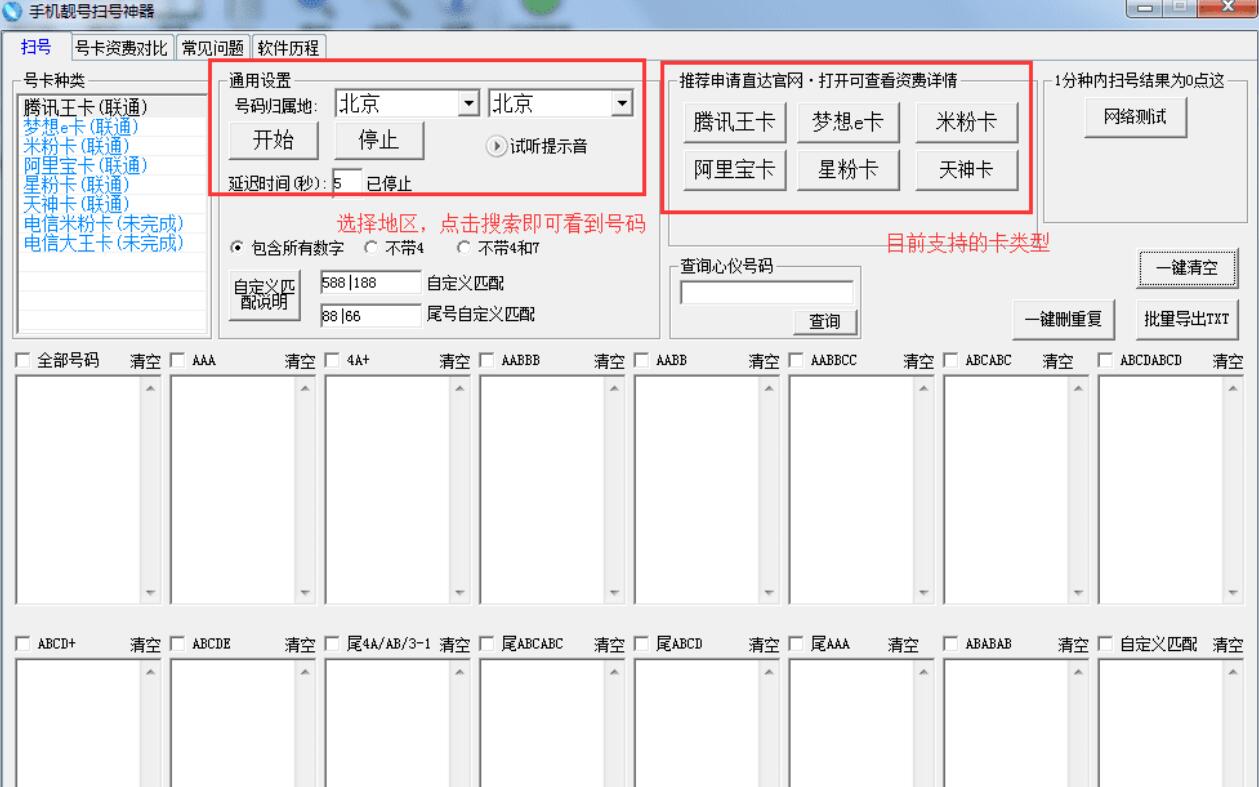
Task: Open 腾讯王卡 official site button
Action: [x=734, y=122]
